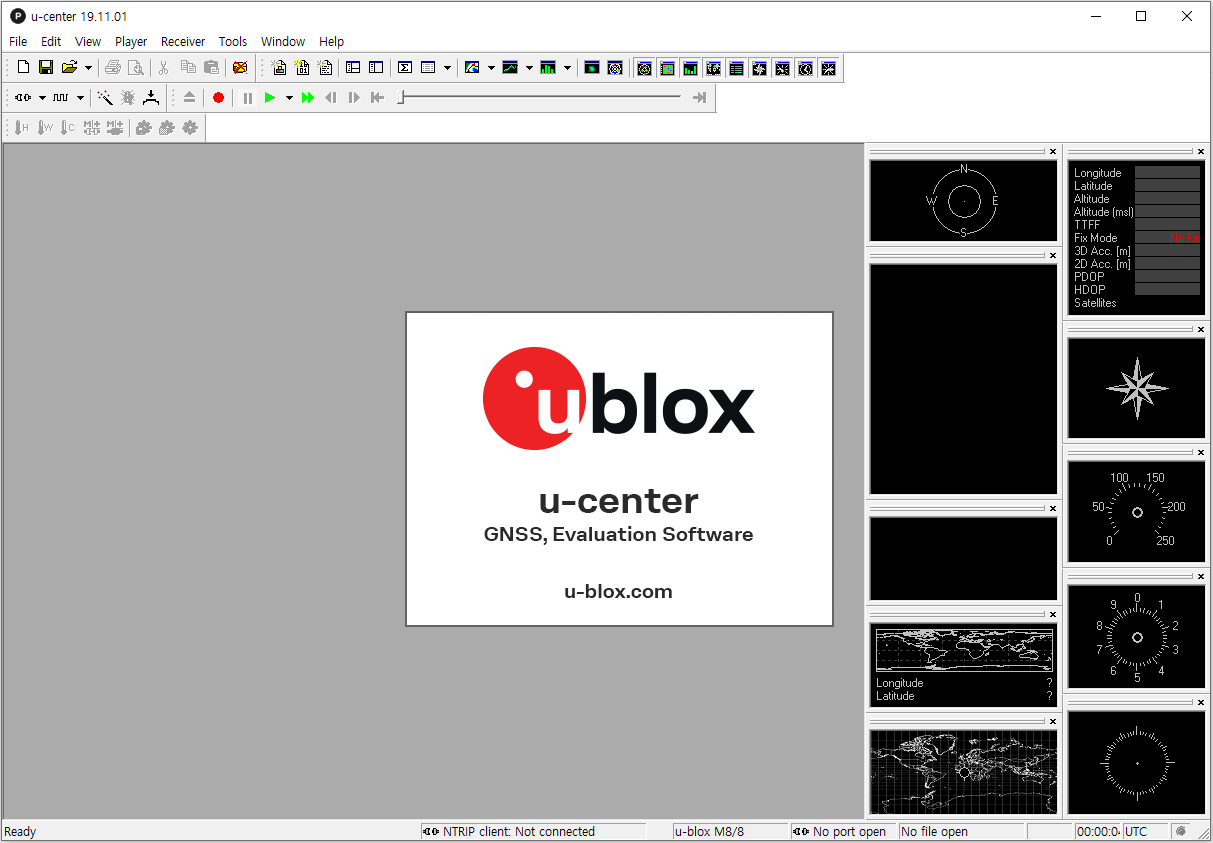Open the Chart view line-graph icon
Viewport: 1213px width, 843px height.
[510, 68]
